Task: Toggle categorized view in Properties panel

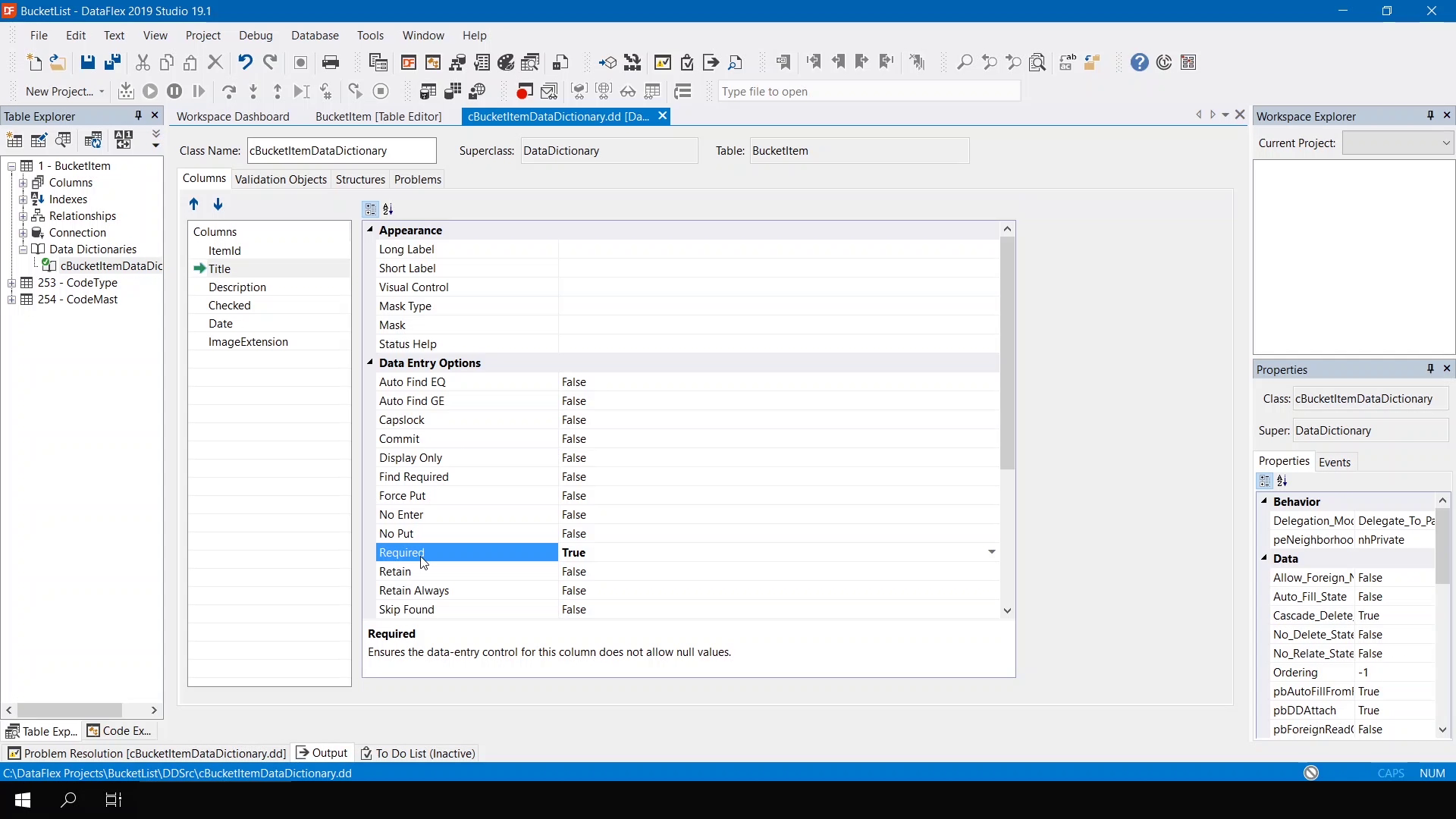Action: [1265, 481]
